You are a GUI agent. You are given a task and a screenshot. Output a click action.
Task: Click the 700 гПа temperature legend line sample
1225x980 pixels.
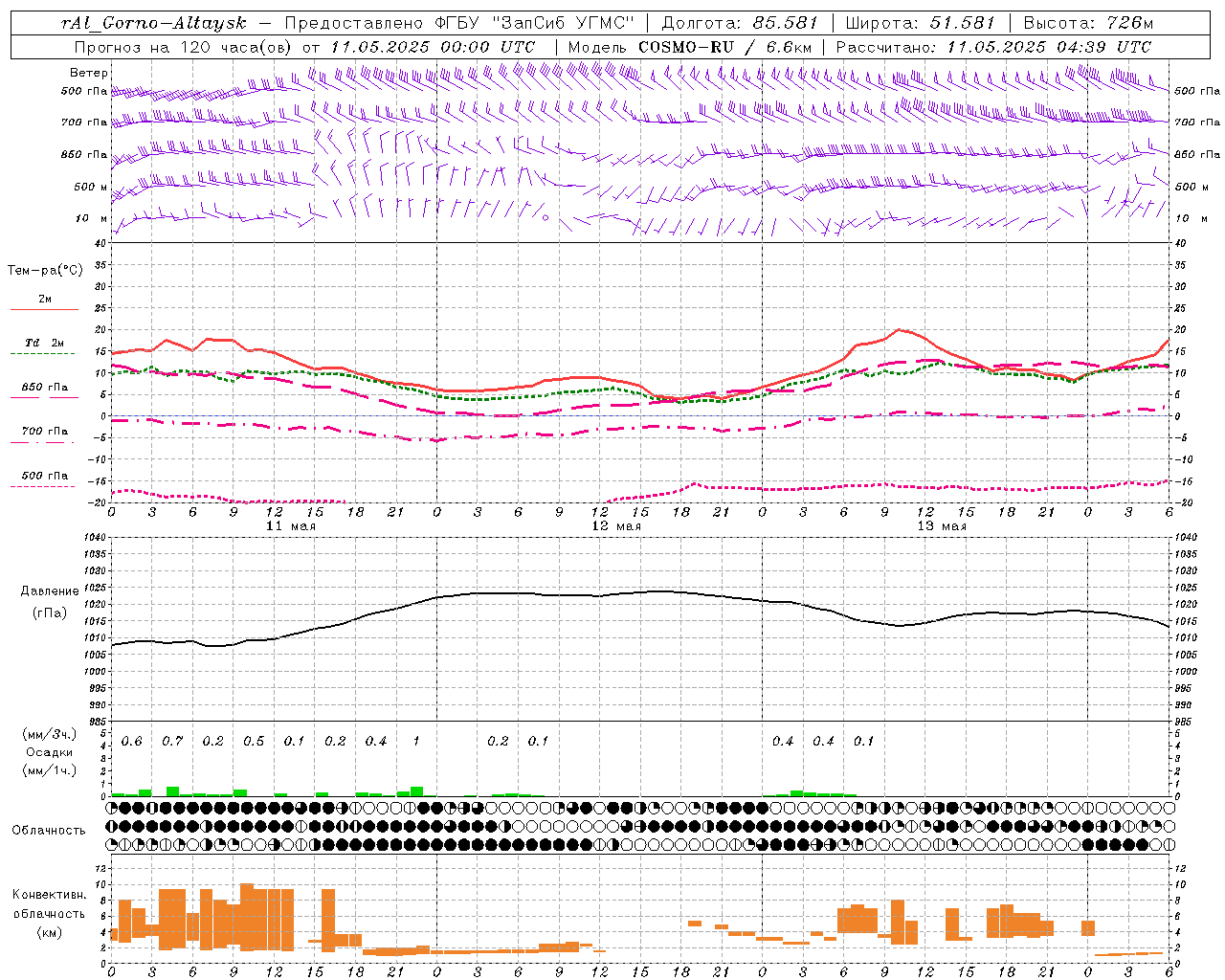(x=44, y=442)
